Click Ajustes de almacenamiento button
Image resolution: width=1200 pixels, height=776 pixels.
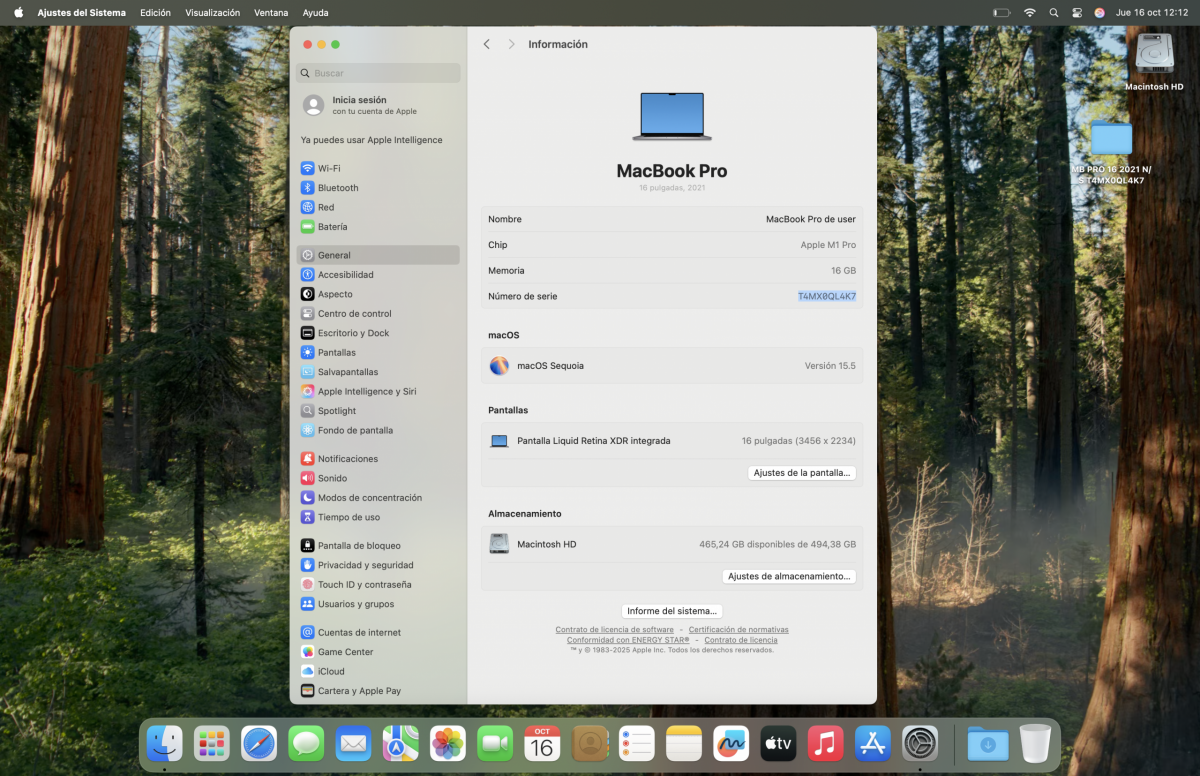tap(789, 577)
